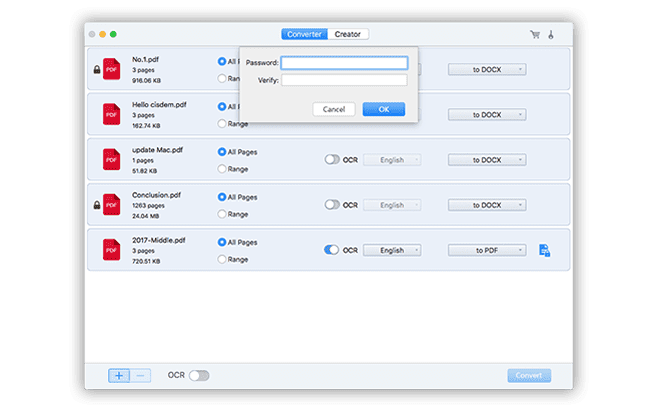This screenshot has height=412, width=658.
Task: Click the file name No.1.pdf
Action: click(145, 60)
